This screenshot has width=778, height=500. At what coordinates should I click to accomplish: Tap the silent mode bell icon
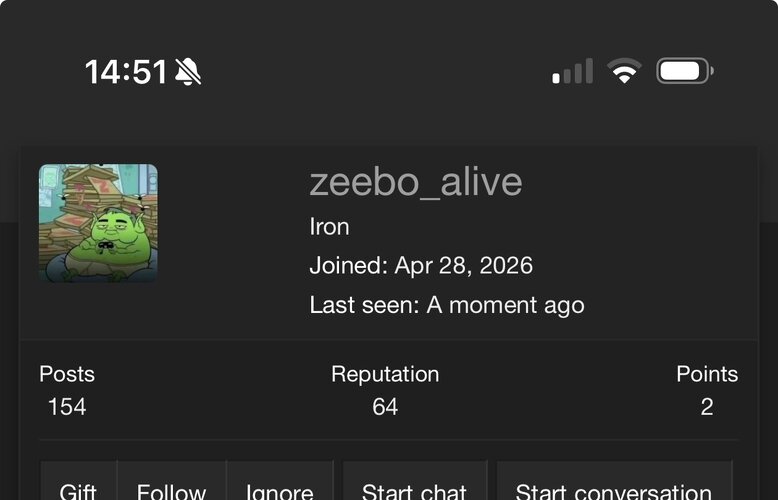(x=188, y=71)
